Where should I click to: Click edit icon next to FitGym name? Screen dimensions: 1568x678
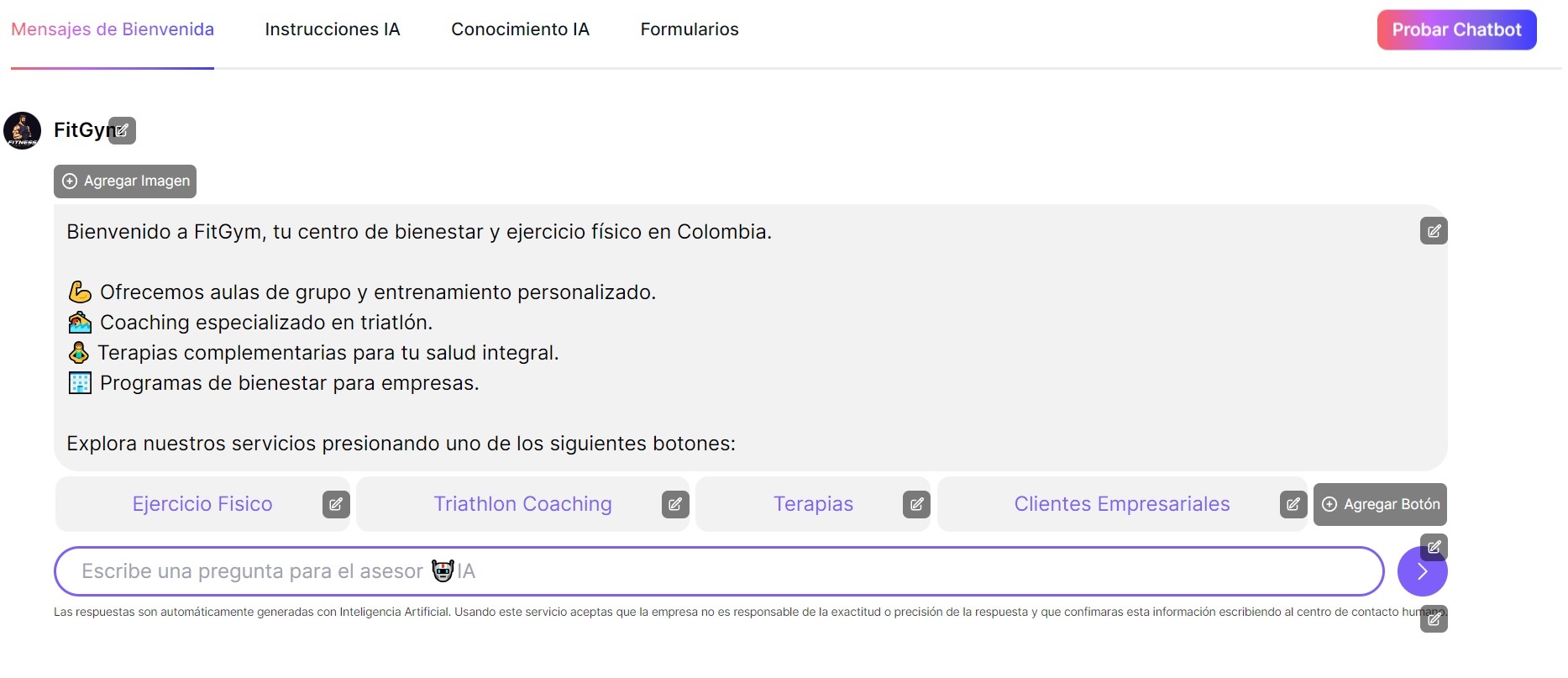(123, 130)
